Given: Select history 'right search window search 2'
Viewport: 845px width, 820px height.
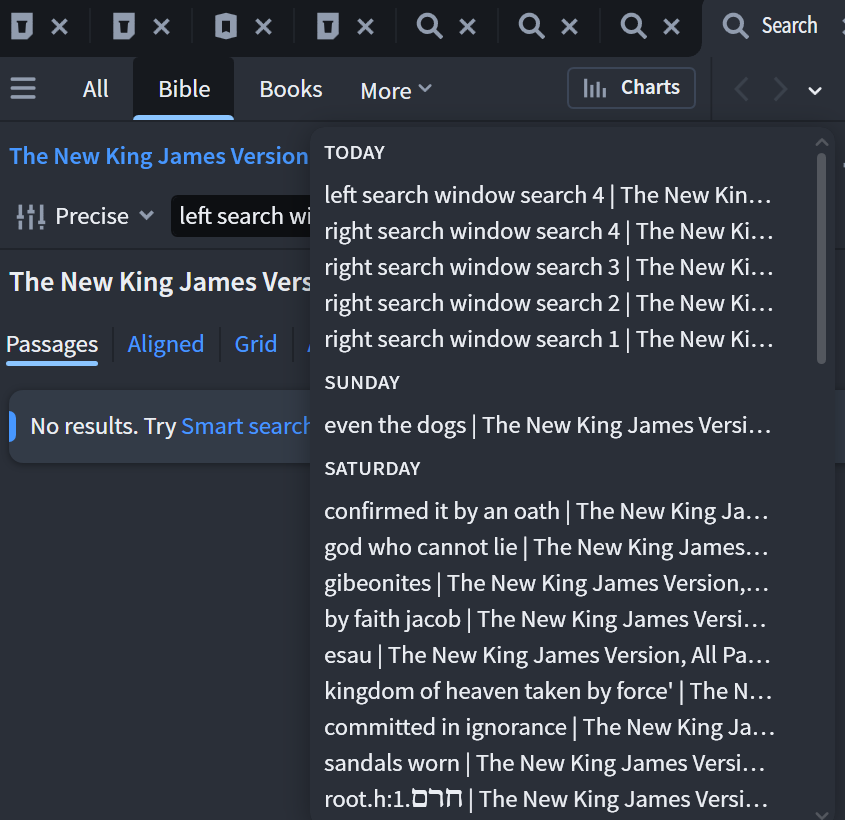Looking at the screenshot, I should pyautogui.click(x=548, y=303).
